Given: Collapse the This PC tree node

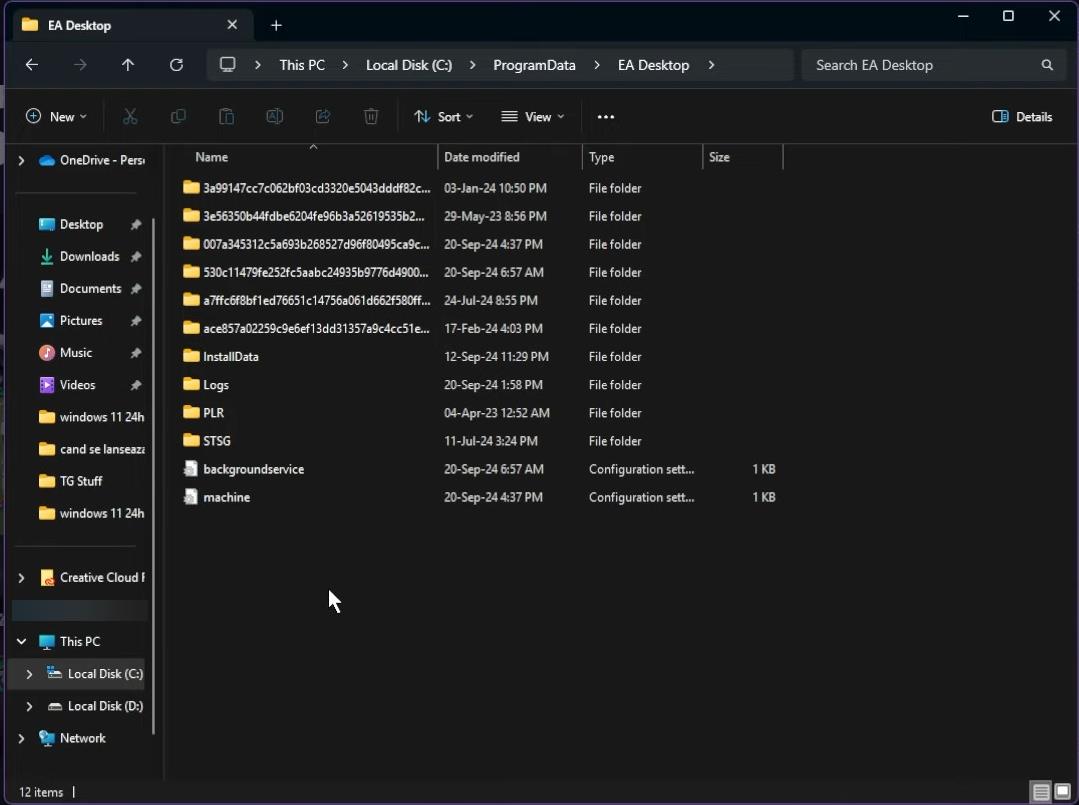Looking at the screenshot, I should (21, 642).
